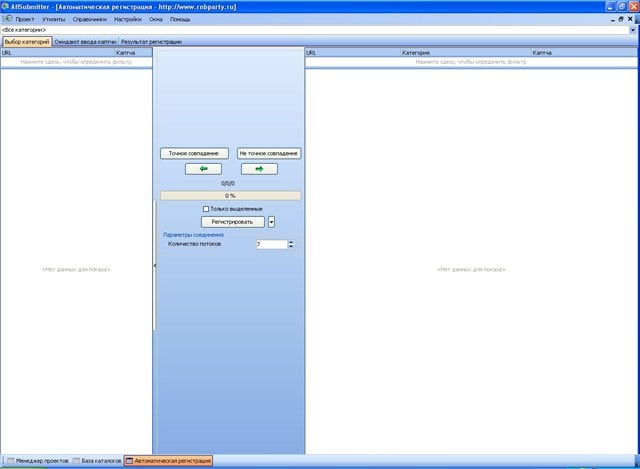Sort by URL column in left panel
Image resolution: width=640 pixels, height=469 pixels.
coord(57,53)
